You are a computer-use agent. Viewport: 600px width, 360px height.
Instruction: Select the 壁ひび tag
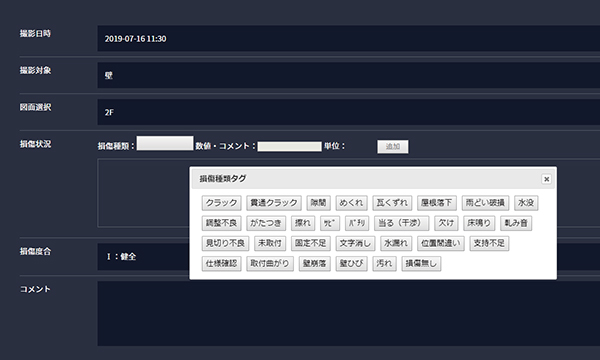(x=351, y=264)
